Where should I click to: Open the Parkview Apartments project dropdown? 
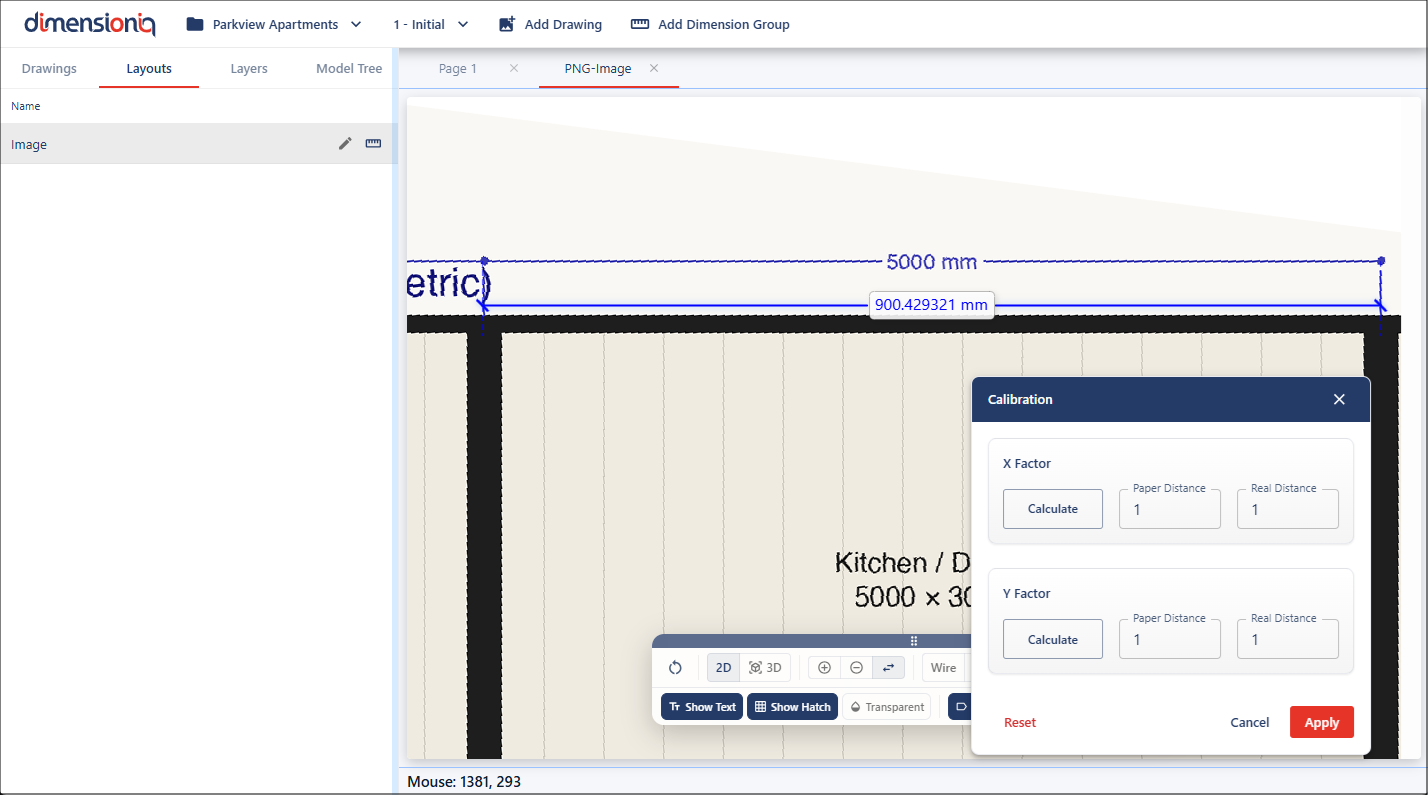[x=274, y=24]
